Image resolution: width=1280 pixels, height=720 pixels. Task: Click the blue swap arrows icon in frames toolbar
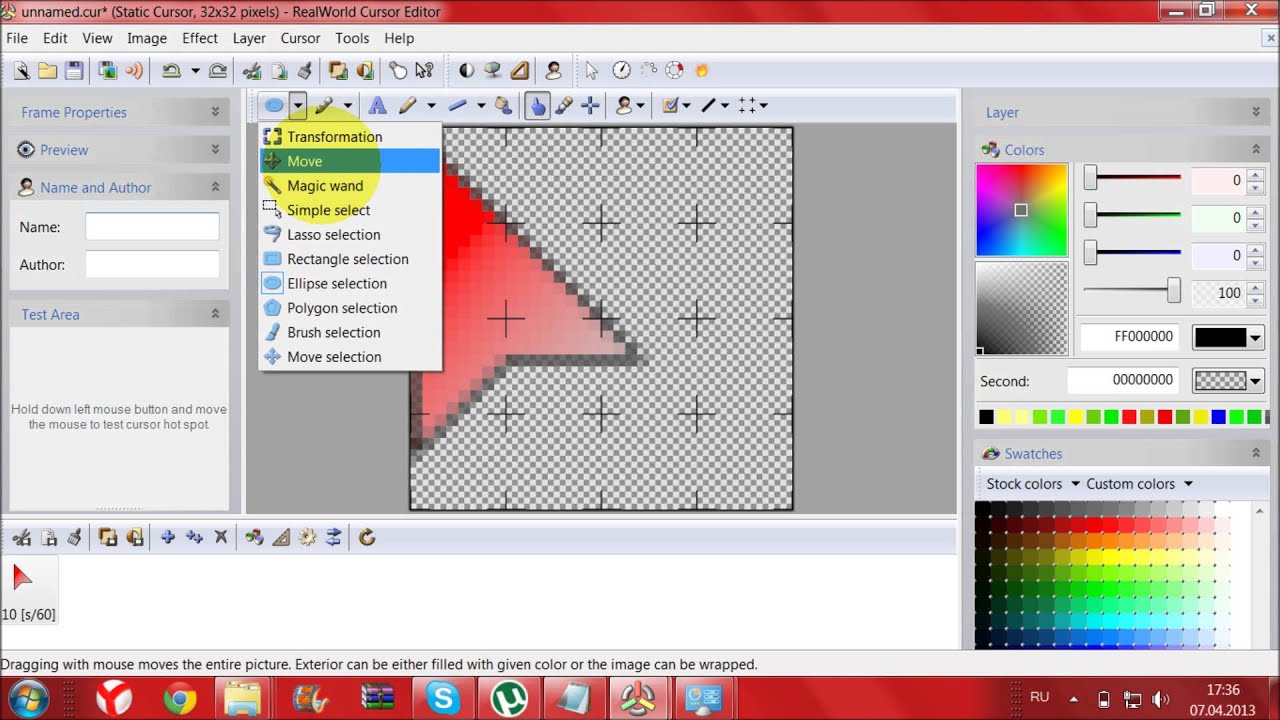point(333,537)
